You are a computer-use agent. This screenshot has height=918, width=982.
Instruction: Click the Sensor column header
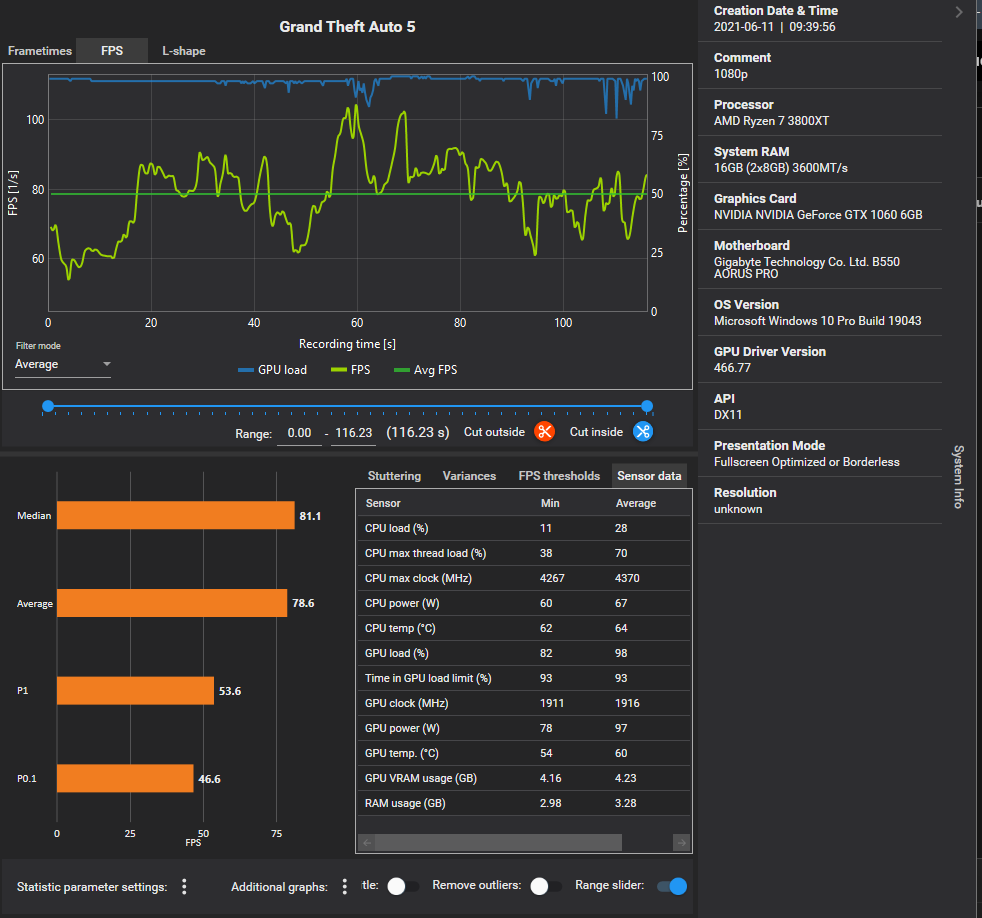pyautogui.click(x=383, y=503)
